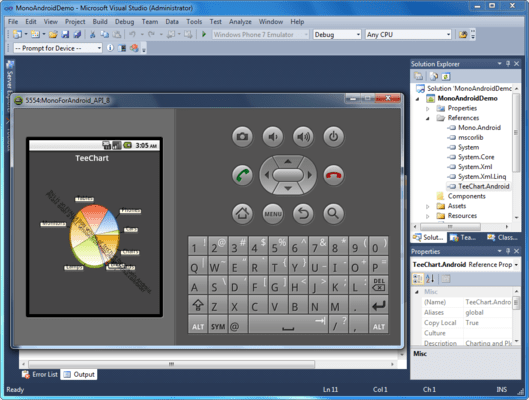529x400 pixels.
Task: Expand the Assets folder node
Action: [428, 206]
